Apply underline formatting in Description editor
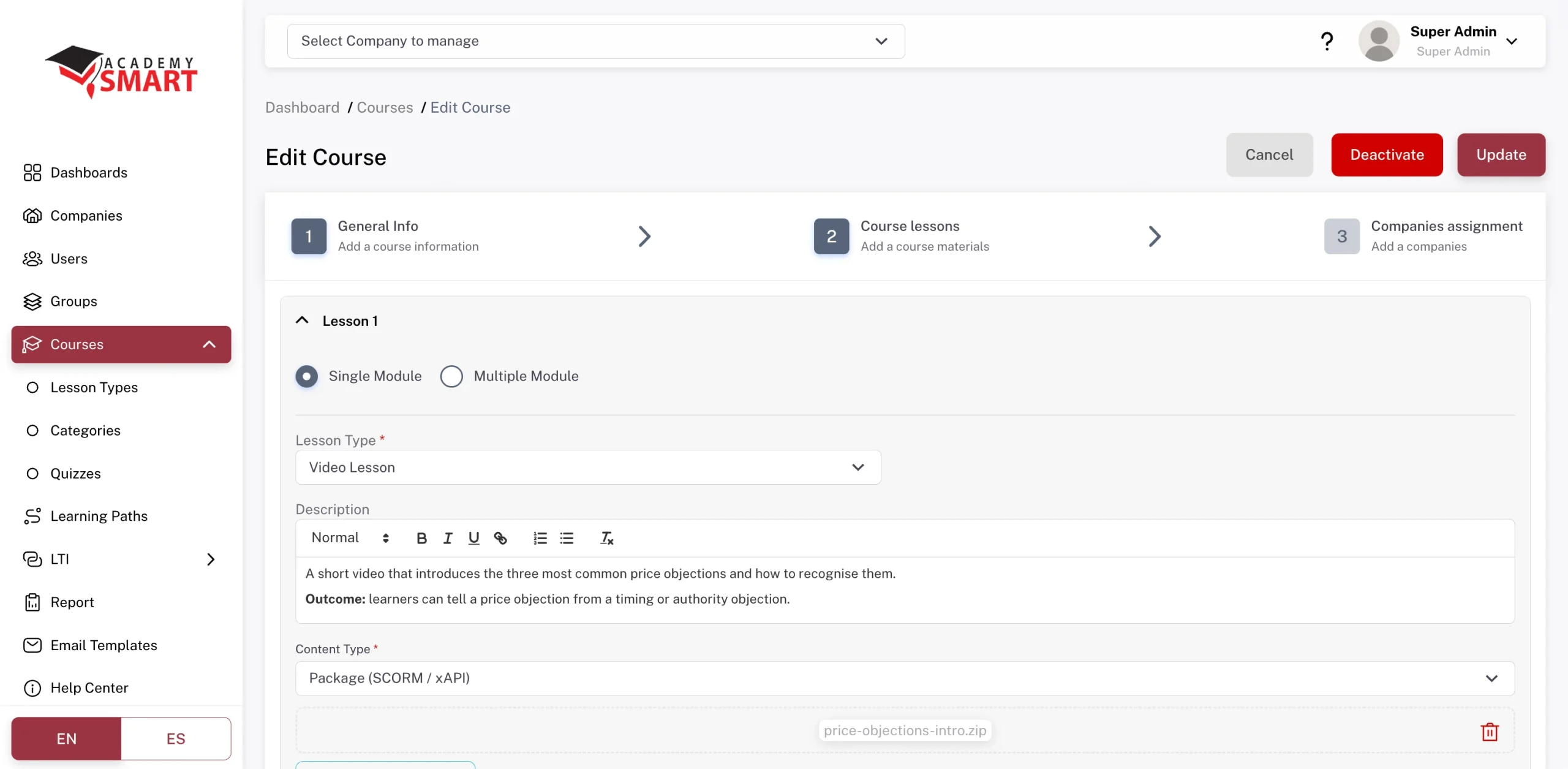 pos(473,538)
